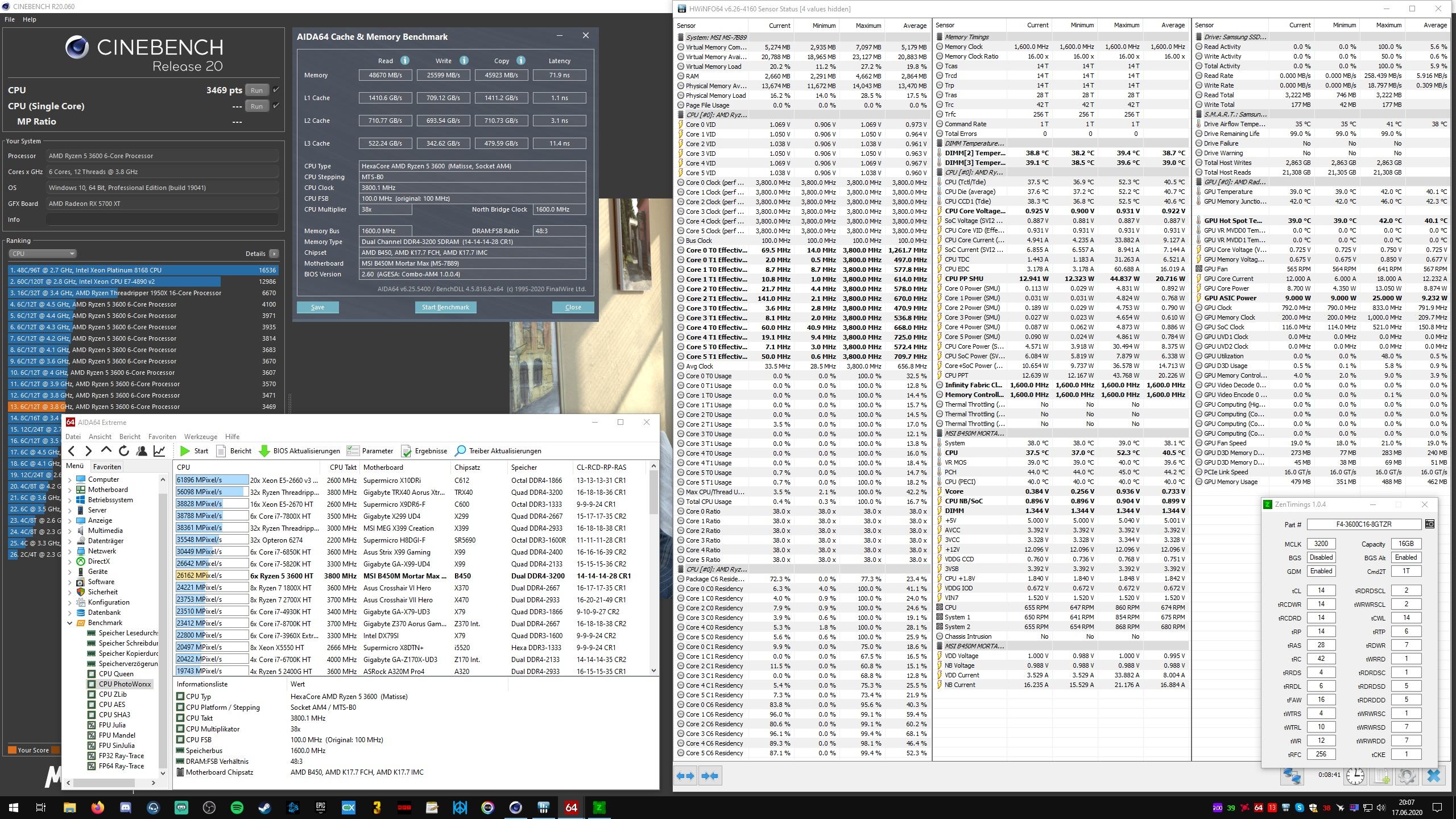Click the Write info icon in AIDA64 benchmark
The width and height of the screenshot is (1456, 819).
(x=464, y=60)
